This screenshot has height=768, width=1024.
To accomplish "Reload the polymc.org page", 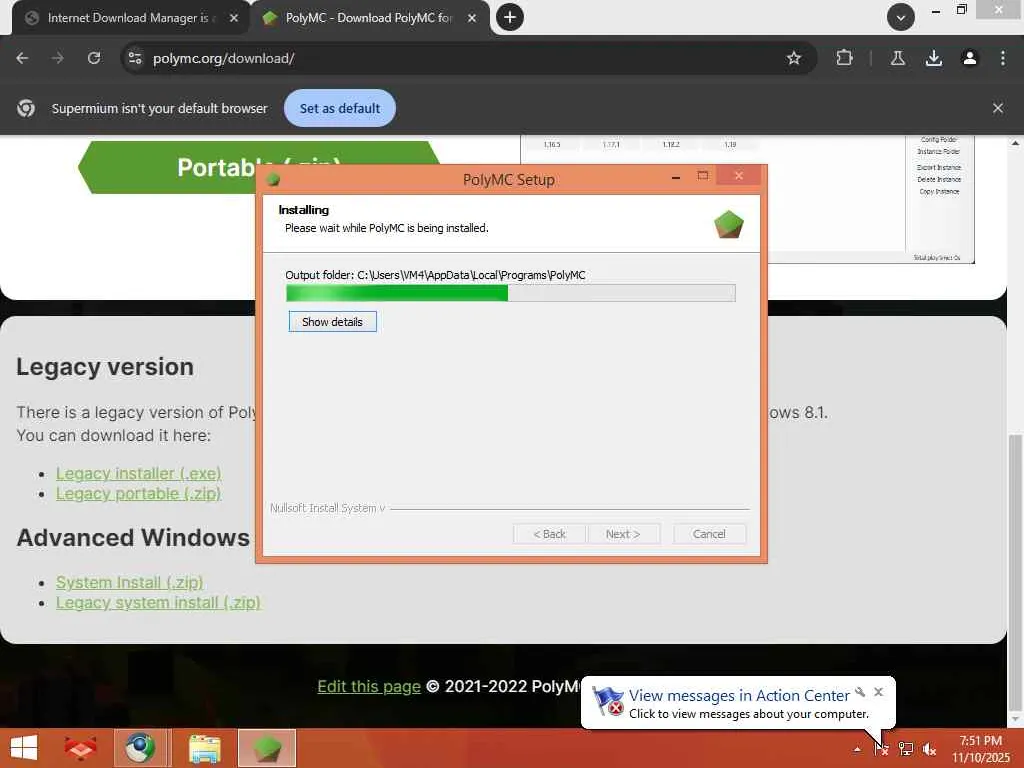I will 94,58.
